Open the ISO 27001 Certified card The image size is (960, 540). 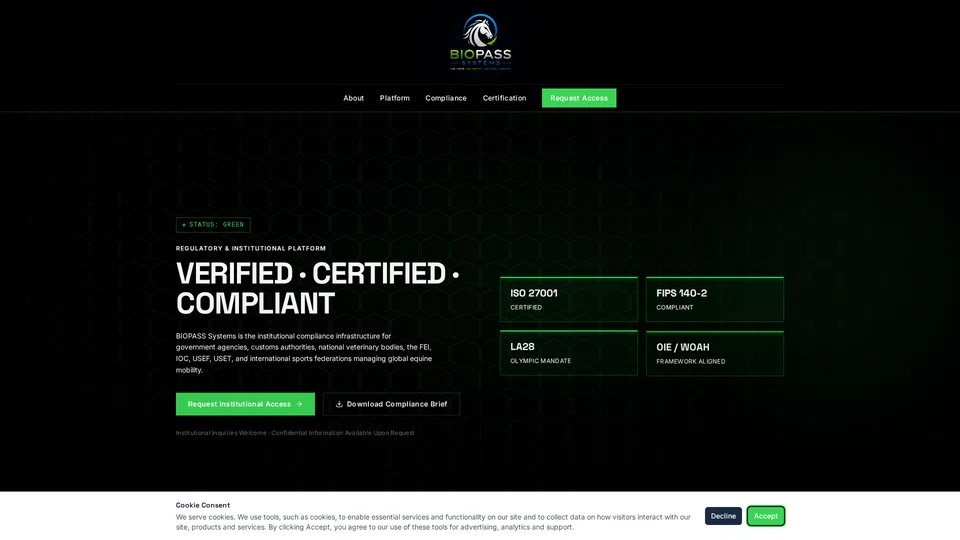click(x=569, y=299)
